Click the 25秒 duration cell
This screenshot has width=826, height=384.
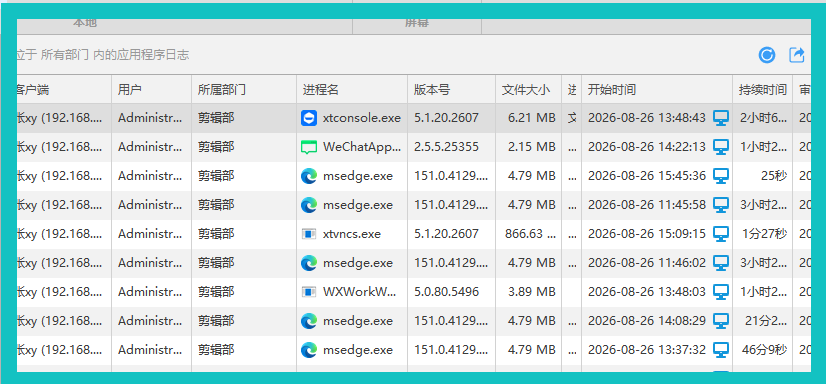click(774, 176)
